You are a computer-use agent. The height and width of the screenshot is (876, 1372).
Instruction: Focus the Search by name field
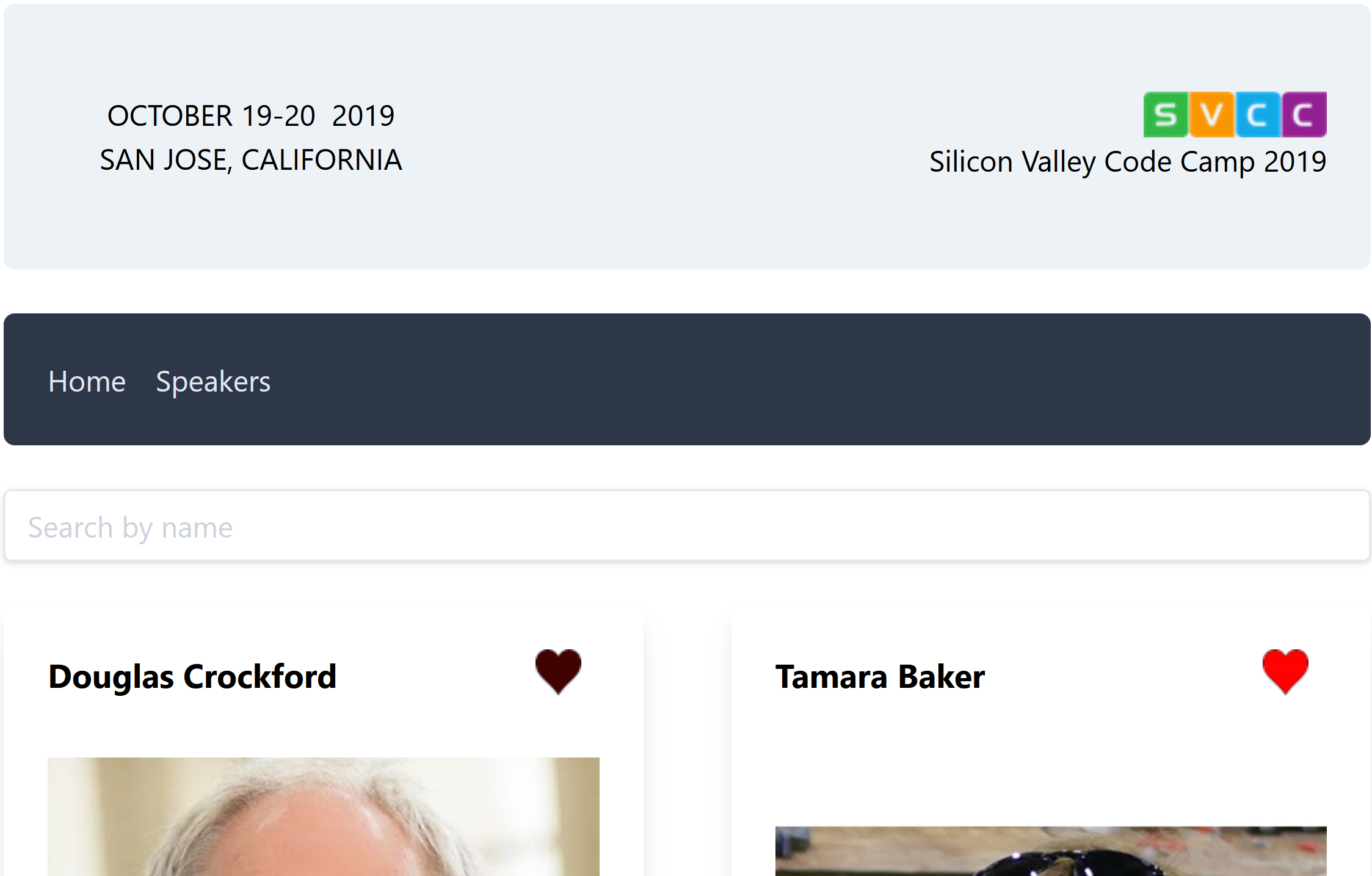click(x=686, y=526)
